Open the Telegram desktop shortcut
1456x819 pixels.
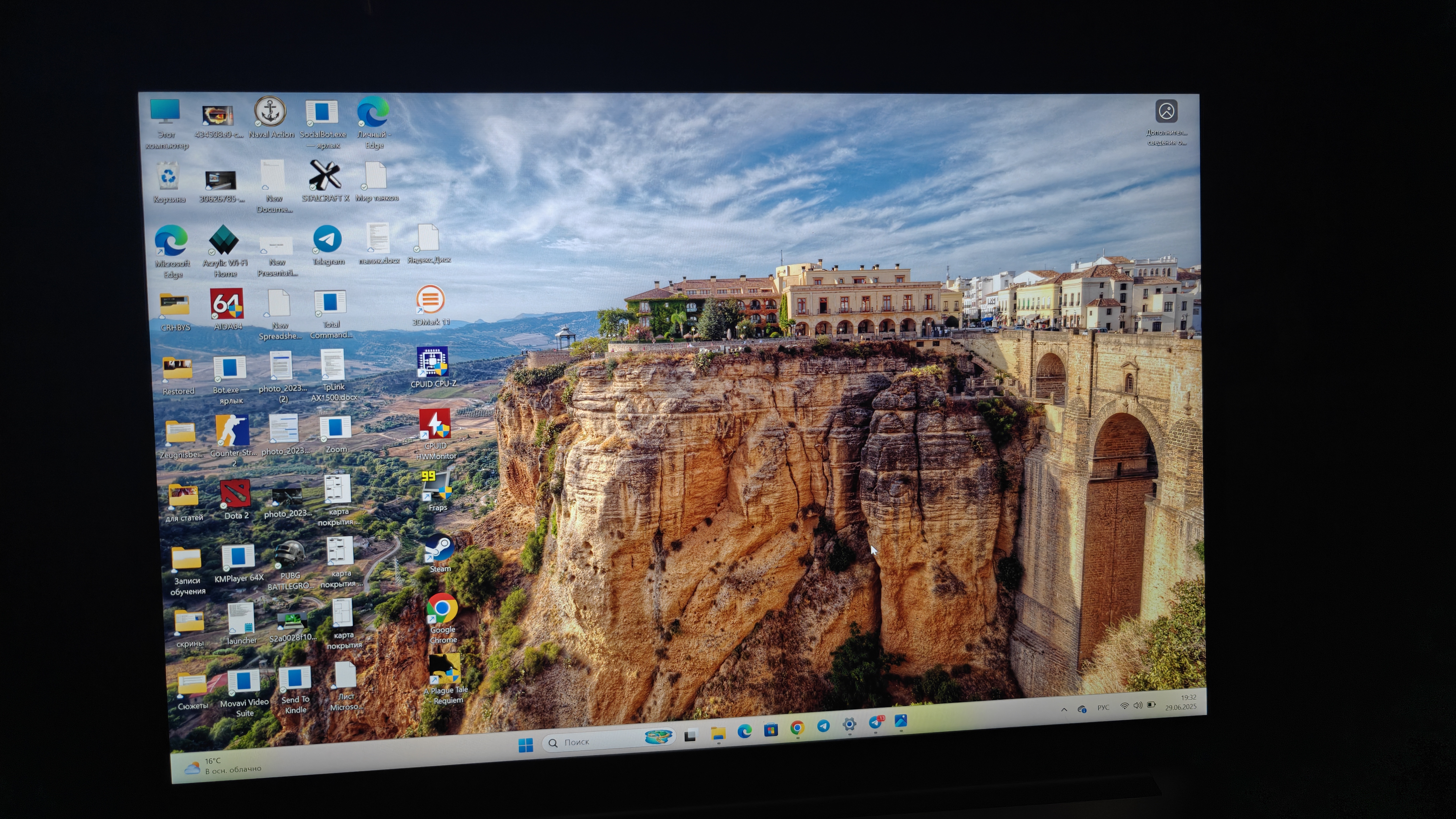(328, 245)
